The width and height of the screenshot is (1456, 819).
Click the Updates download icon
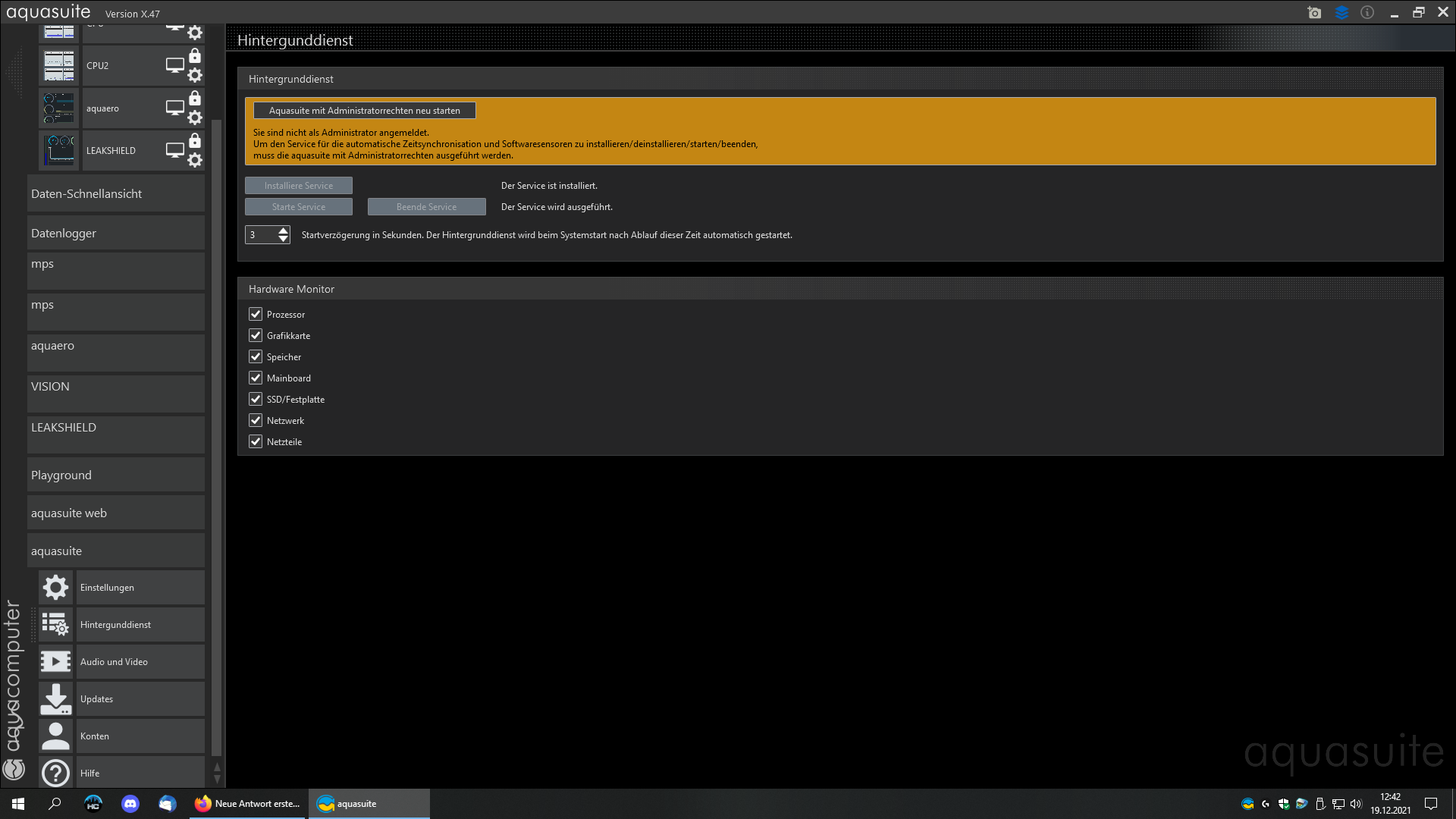click(x=55, y=698)
